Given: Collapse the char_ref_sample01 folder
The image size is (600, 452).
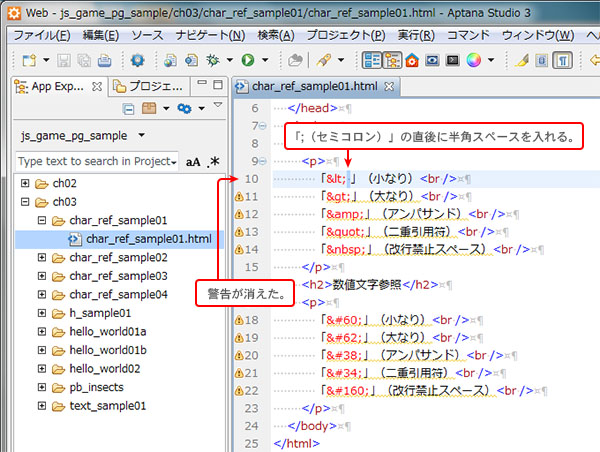Looking at the screenshot, I should [42, 220].
